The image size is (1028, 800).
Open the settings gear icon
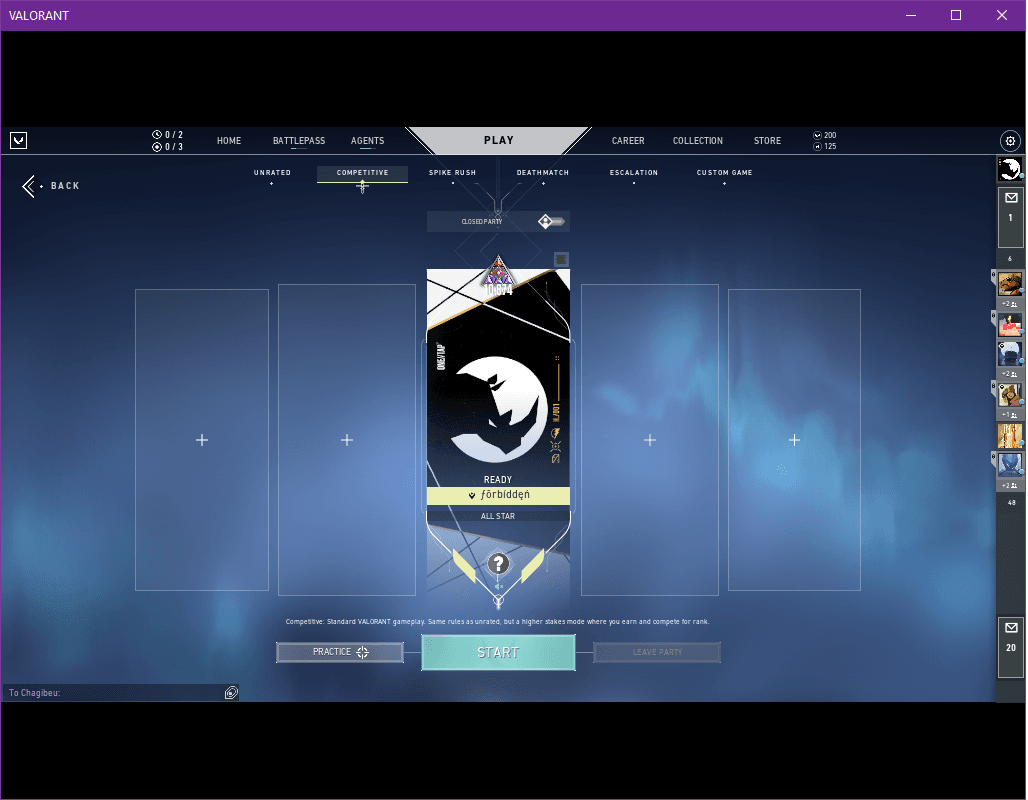[1010, 141]
